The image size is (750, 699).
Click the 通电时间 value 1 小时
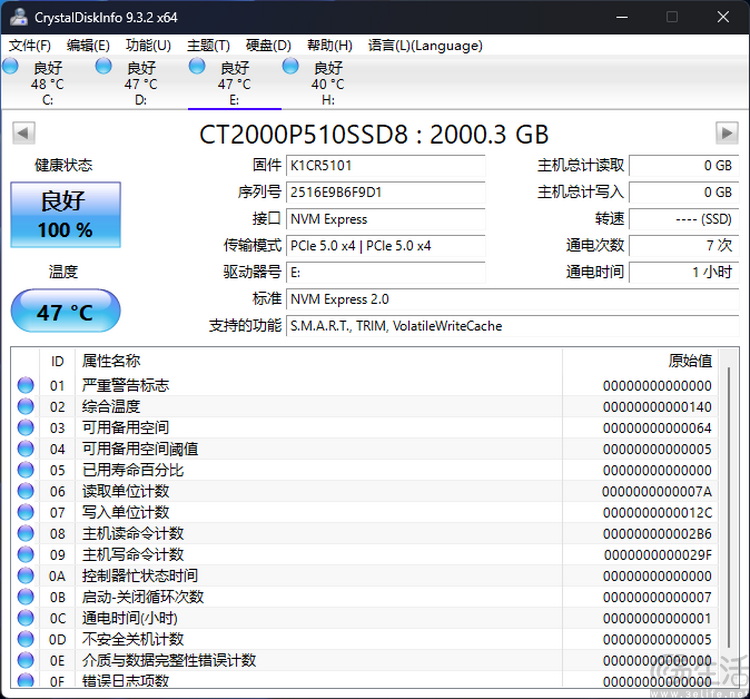pos(684,273)
